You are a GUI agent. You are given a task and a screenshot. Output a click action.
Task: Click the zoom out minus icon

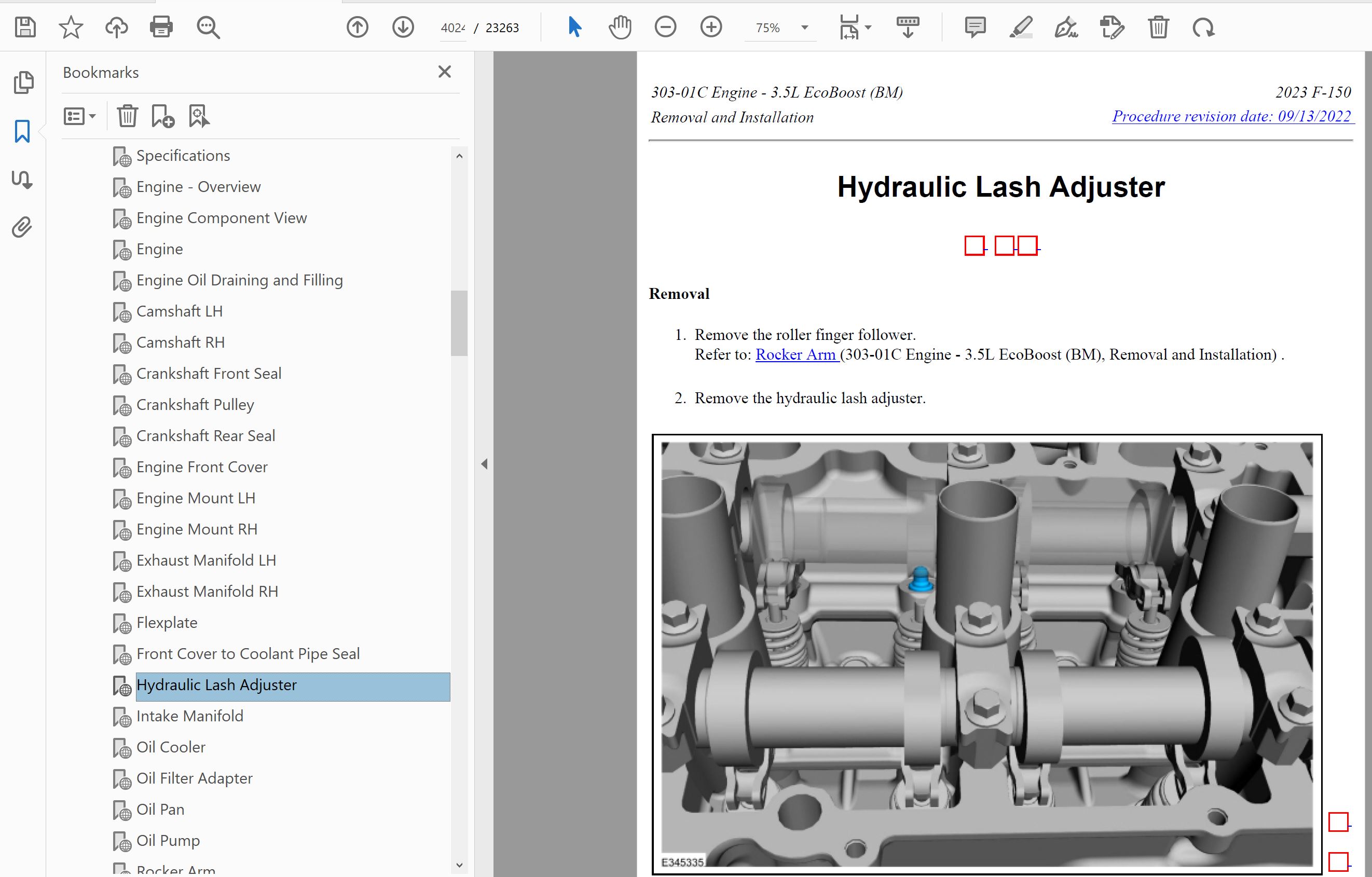pos(665,28)
